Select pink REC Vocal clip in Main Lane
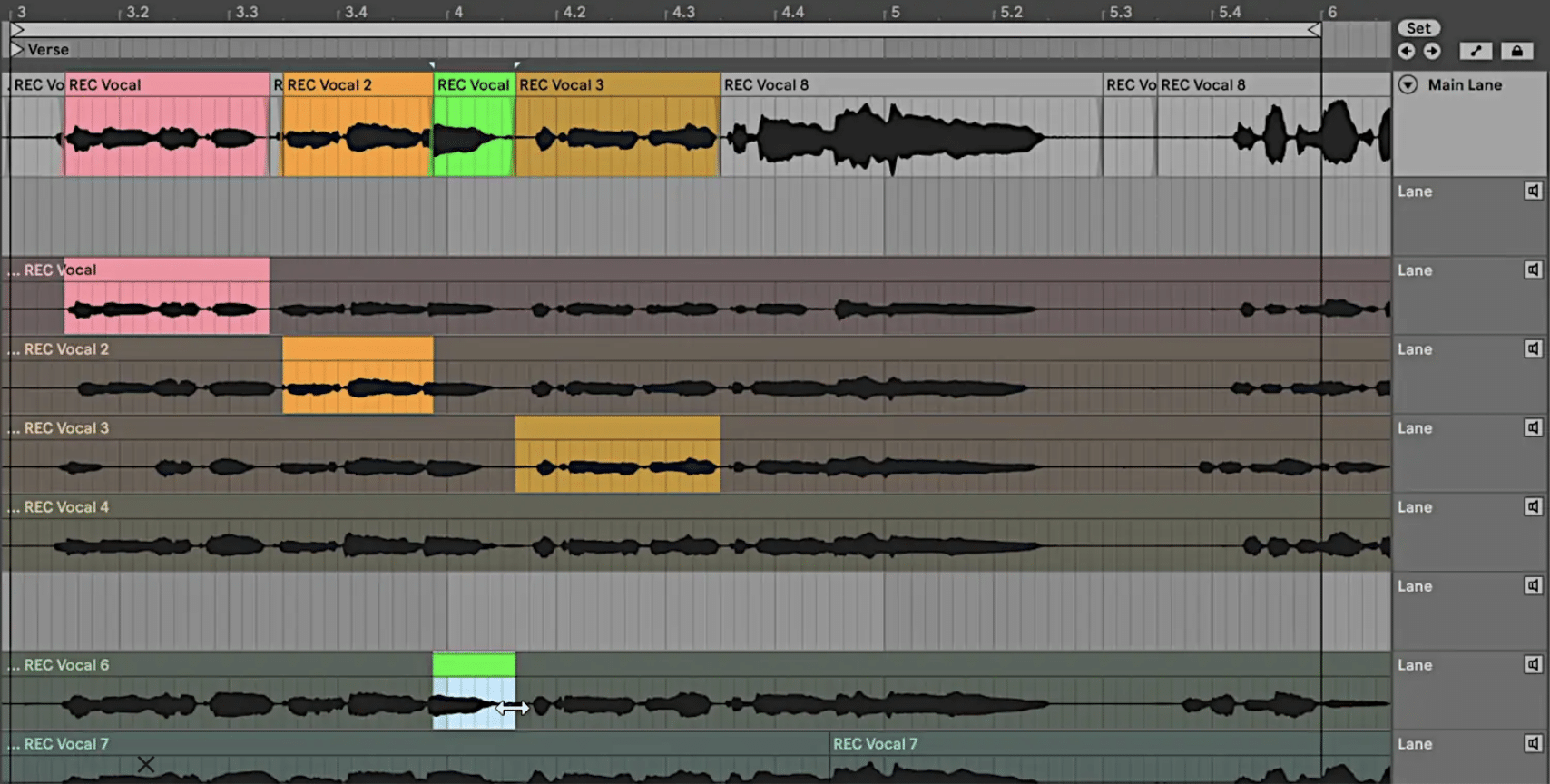 167,125
